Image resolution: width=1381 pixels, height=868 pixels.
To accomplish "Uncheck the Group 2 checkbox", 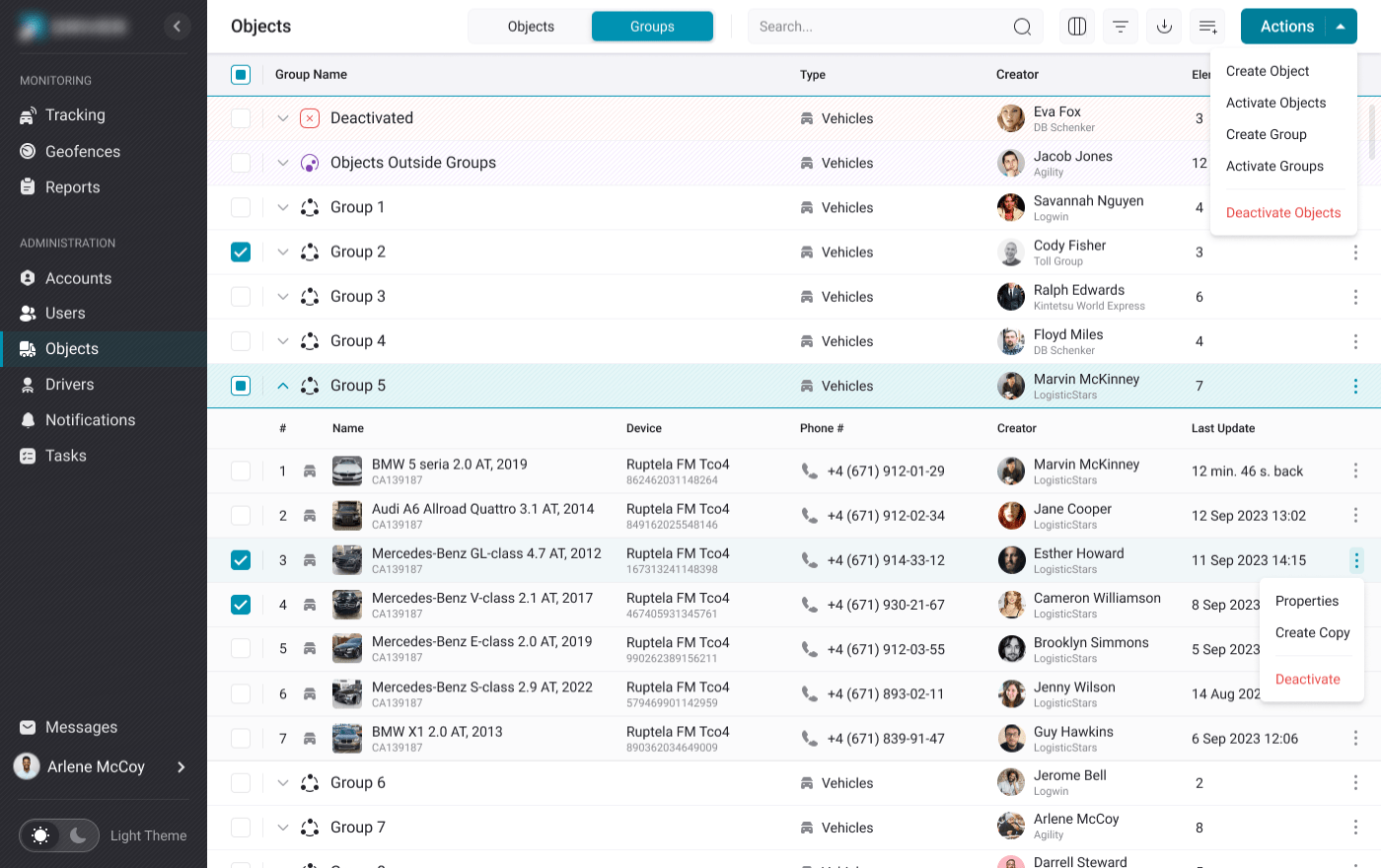I will coord(241,253).
